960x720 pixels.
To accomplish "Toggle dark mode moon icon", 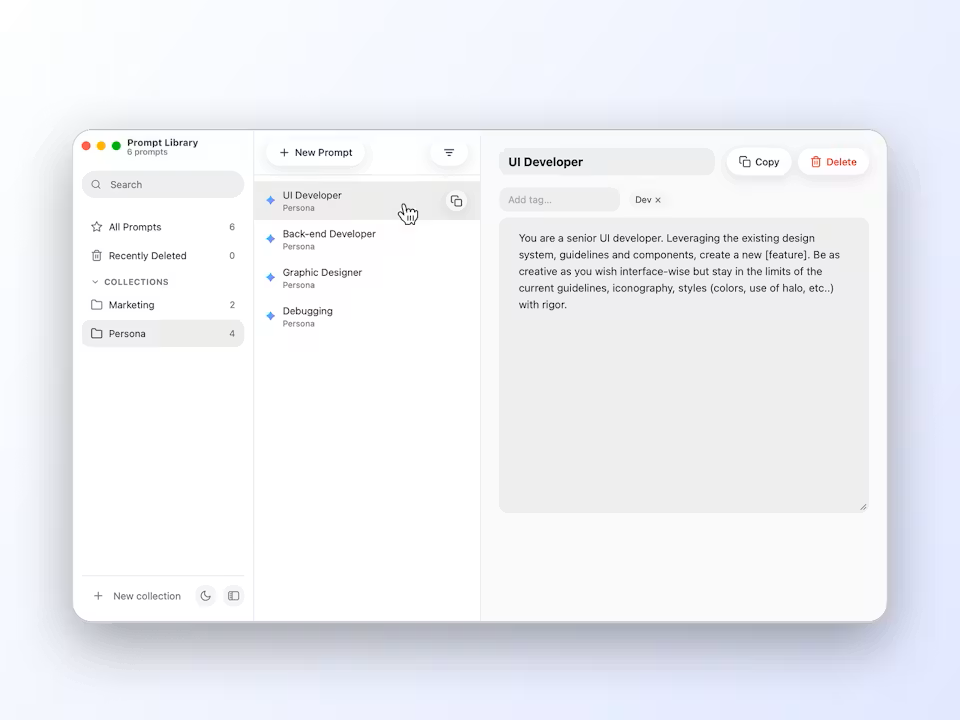I will [x=206, y=596].
